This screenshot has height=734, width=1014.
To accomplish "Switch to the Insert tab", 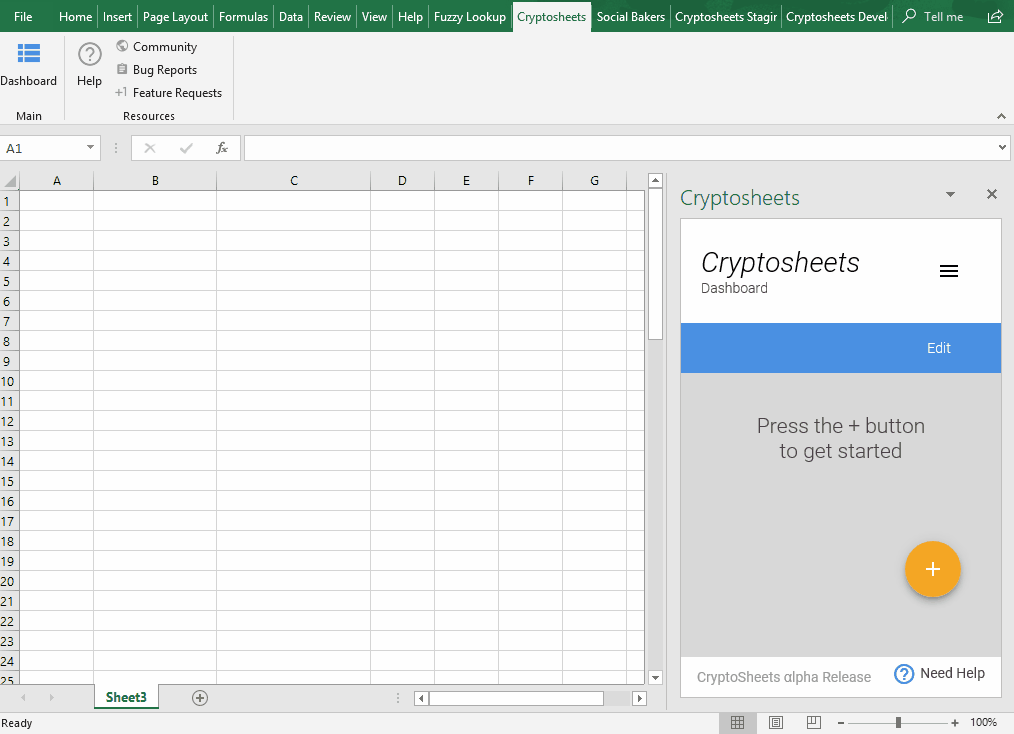I will (x=117, y=16).
